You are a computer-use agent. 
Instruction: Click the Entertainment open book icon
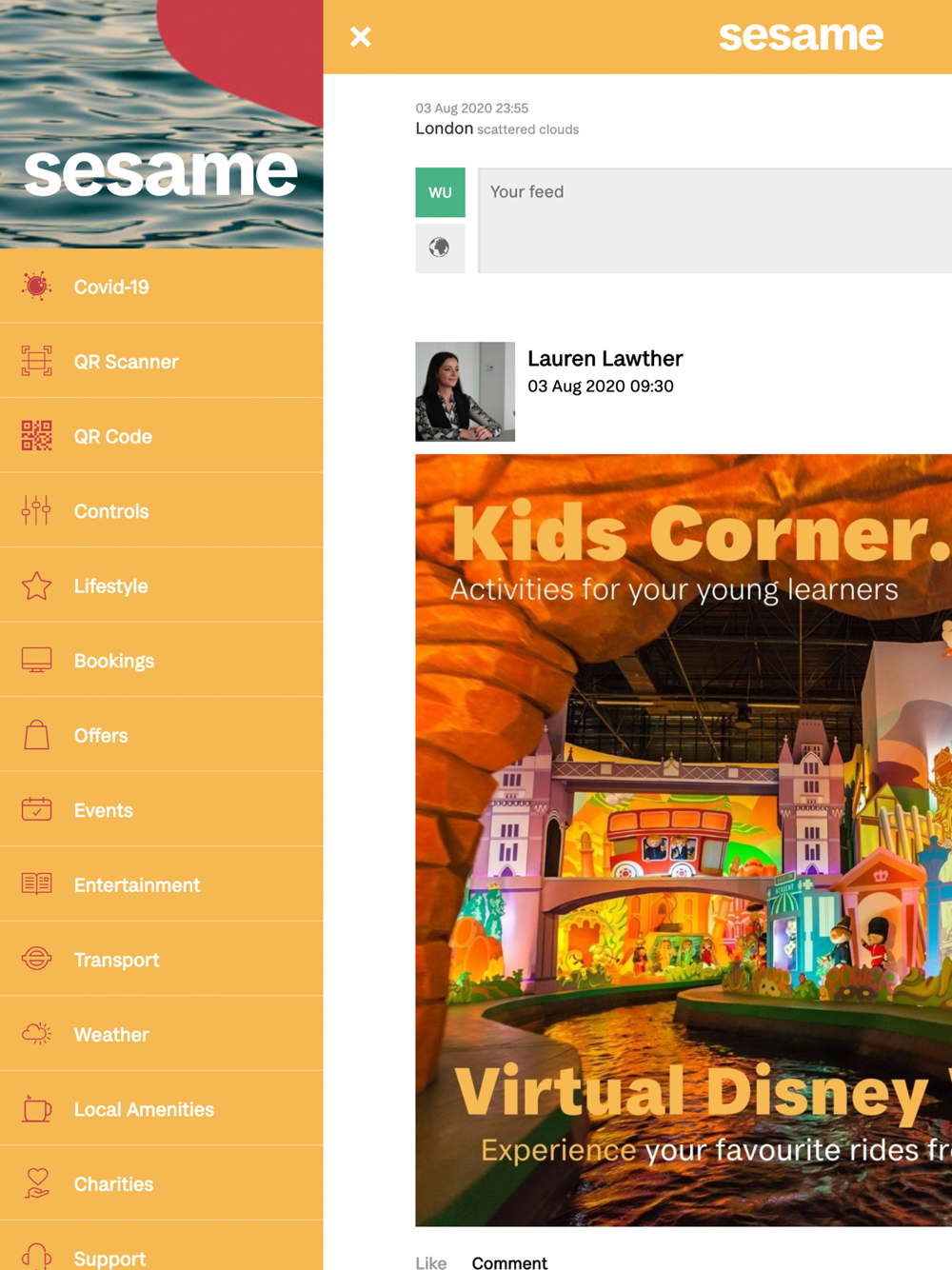coord(36,884)
